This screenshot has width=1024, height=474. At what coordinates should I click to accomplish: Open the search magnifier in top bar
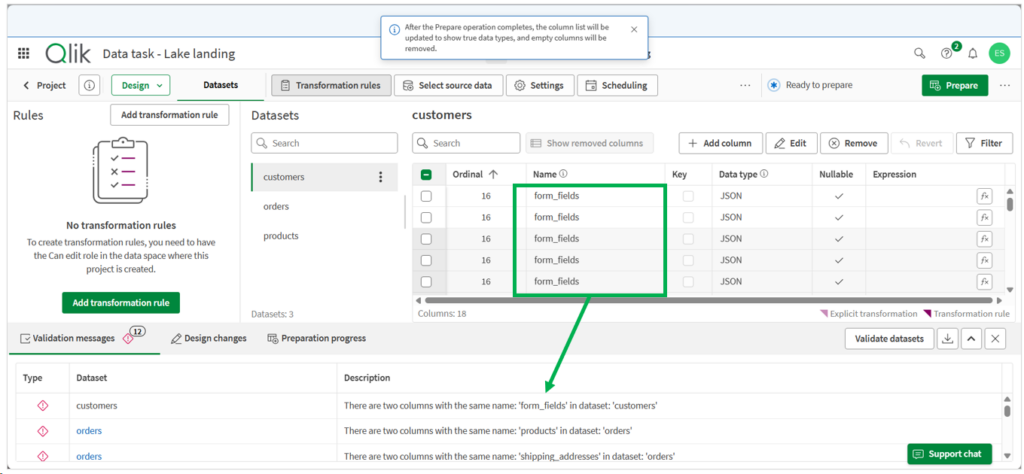pos(919,54)
